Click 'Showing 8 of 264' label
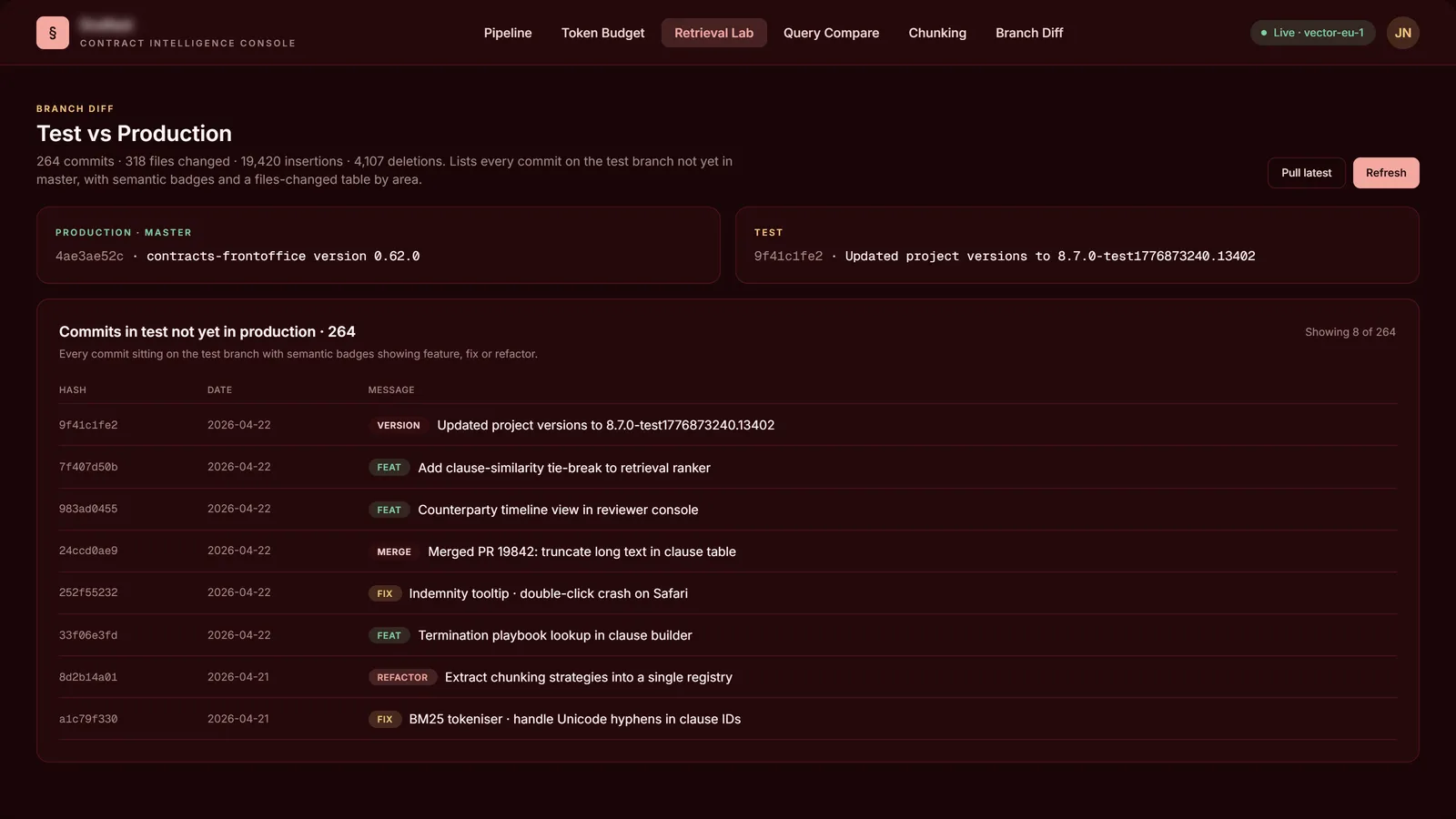The height and width of the screenshot is (819, 1456). [1350, 332]
